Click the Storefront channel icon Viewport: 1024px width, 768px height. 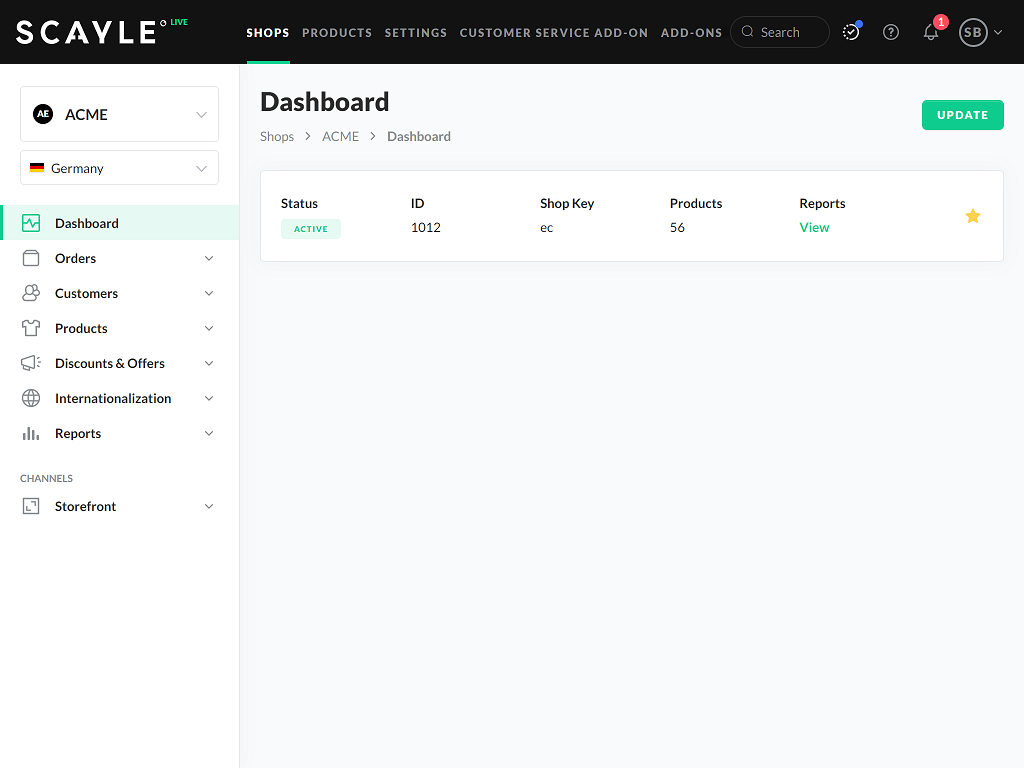pyautogui.click(x=30, y=505)
